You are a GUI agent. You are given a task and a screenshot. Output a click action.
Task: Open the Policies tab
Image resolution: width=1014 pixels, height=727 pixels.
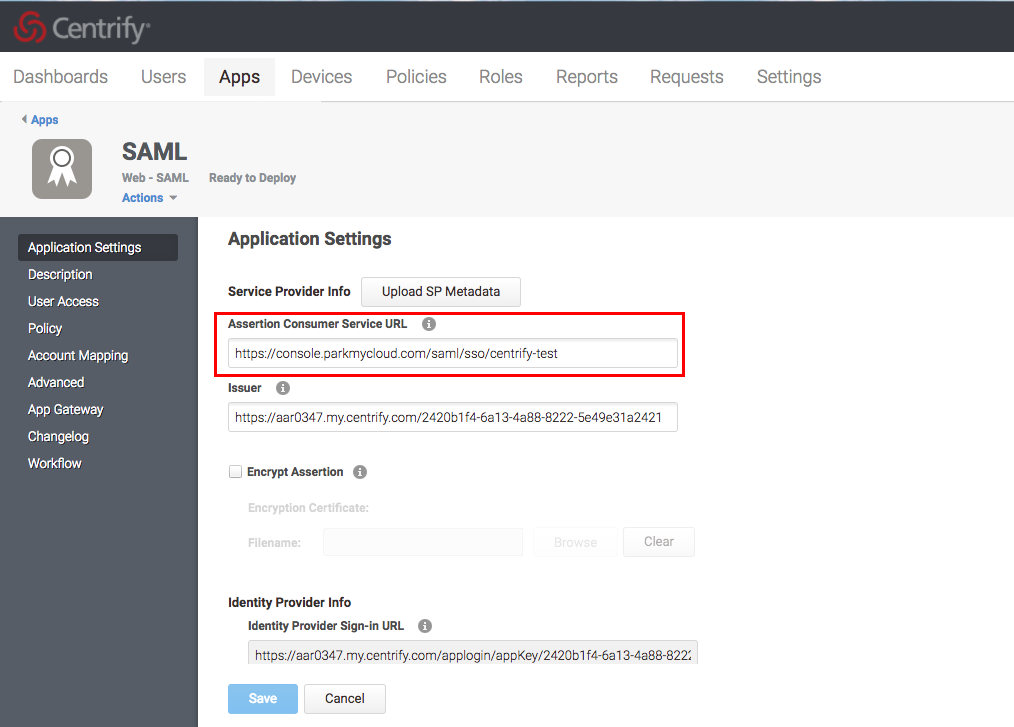point(416,77)
